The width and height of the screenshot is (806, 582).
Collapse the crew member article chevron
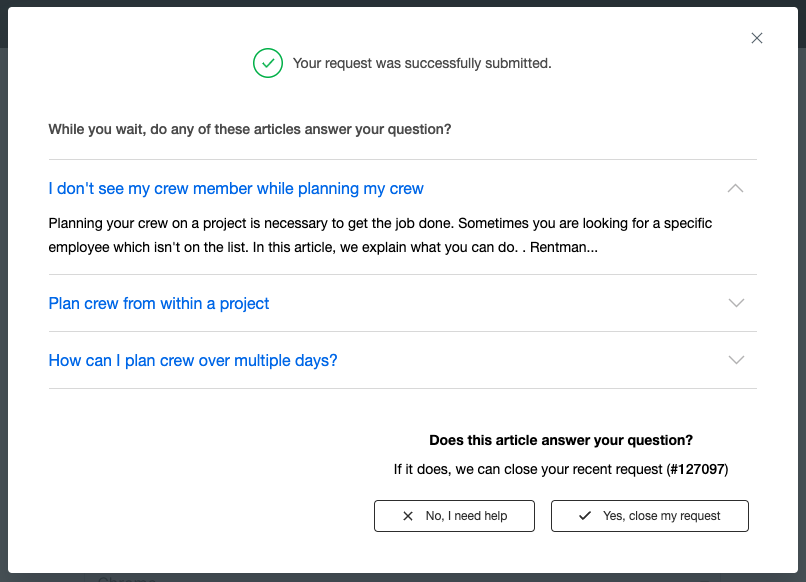point(736,188)
